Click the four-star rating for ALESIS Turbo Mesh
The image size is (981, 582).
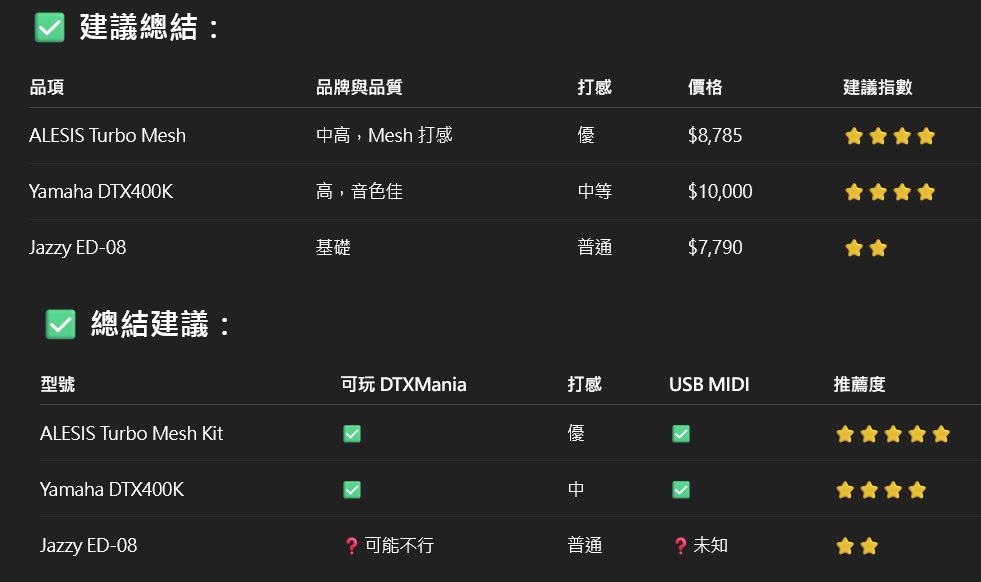[x=890, y=136]
